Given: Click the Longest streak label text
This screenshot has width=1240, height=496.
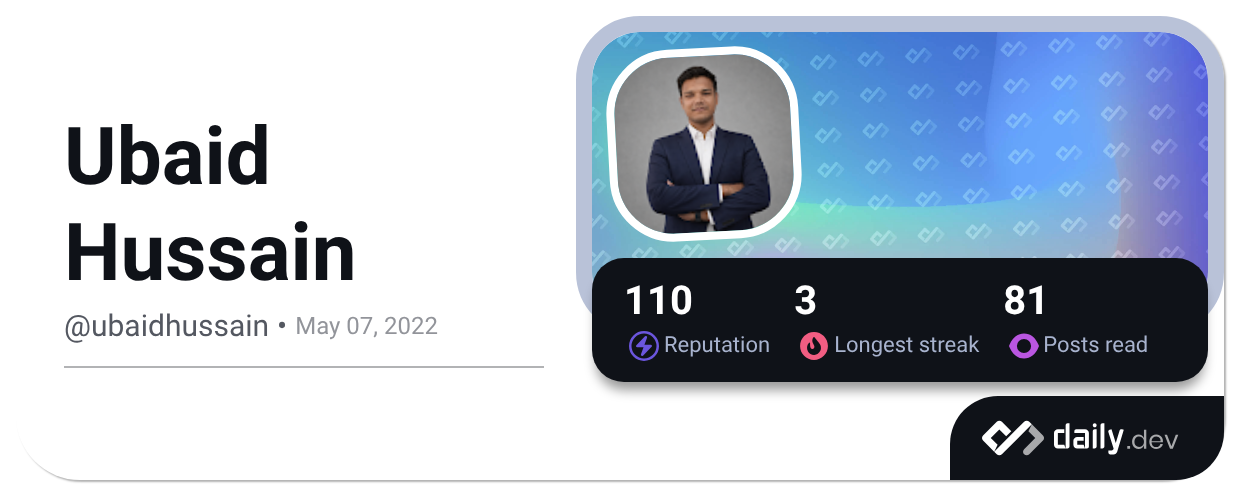Looking at the screenshot, I should 906,345.
